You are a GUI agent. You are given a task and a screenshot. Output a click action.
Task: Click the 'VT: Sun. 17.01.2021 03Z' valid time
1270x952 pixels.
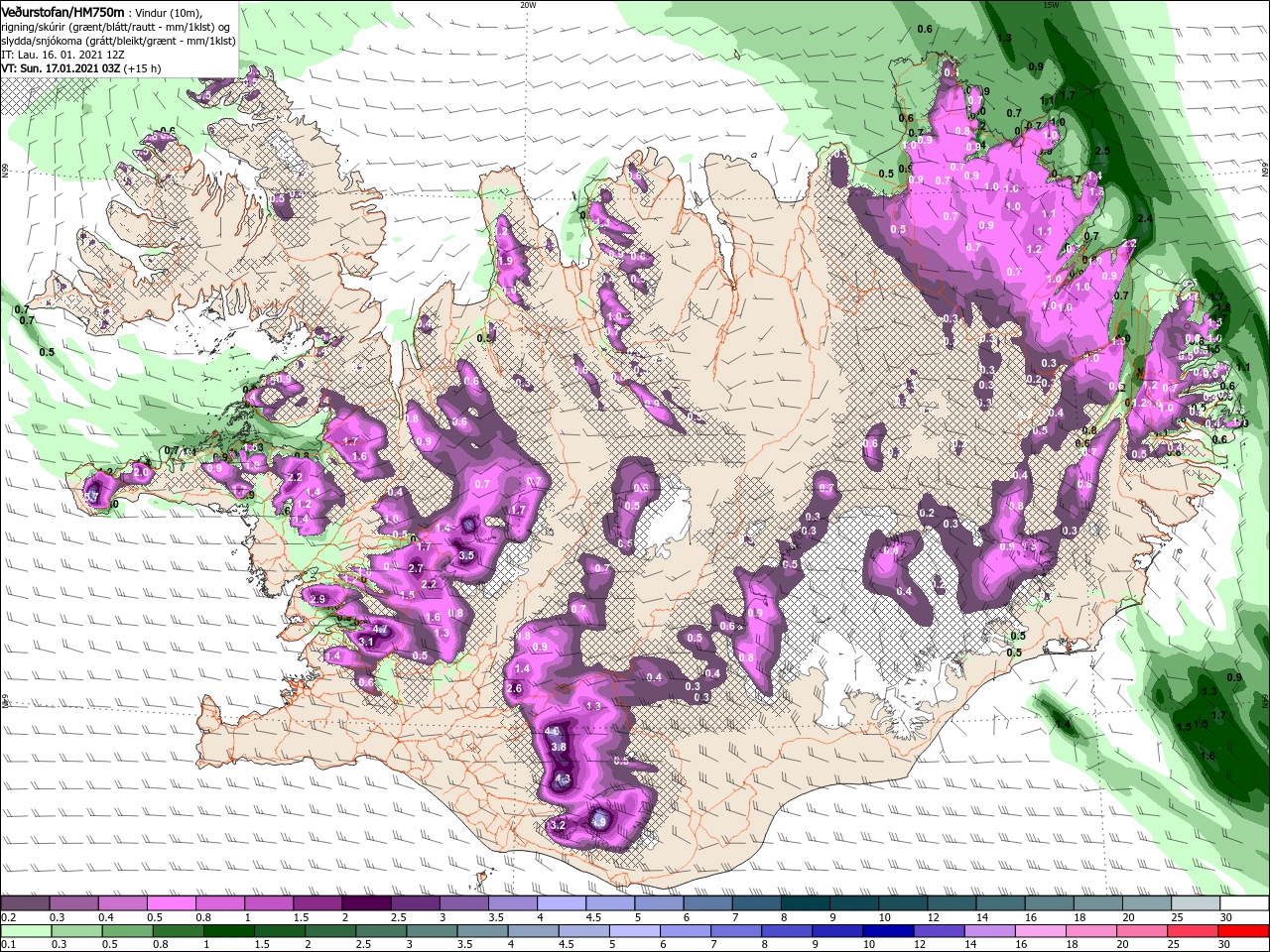pos(62,69)
